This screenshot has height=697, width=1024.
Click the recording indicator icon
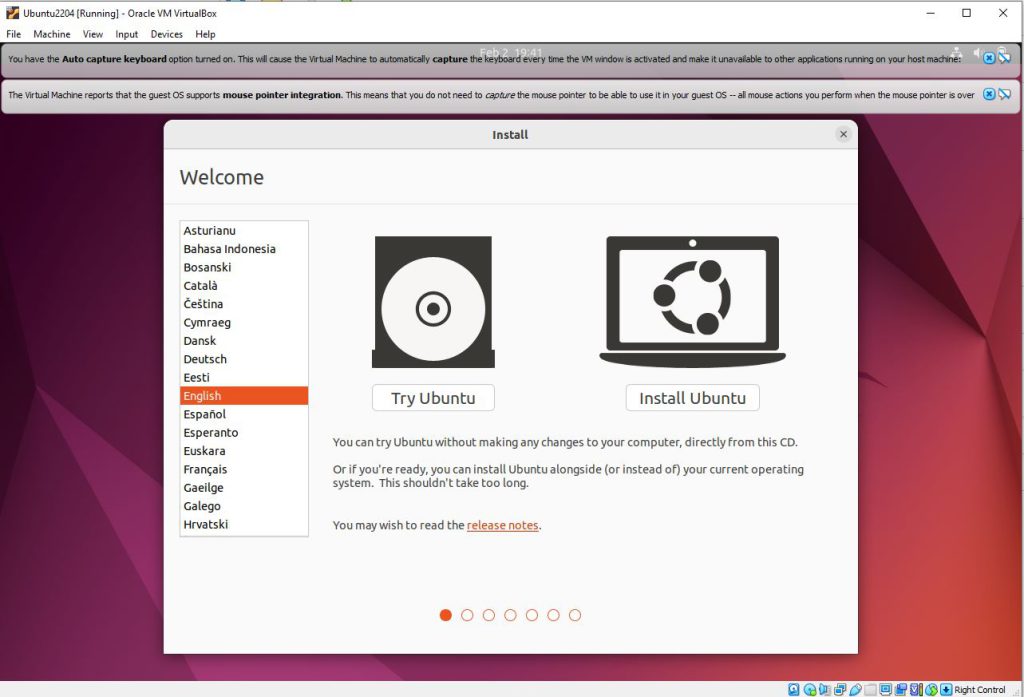[901, 689]
